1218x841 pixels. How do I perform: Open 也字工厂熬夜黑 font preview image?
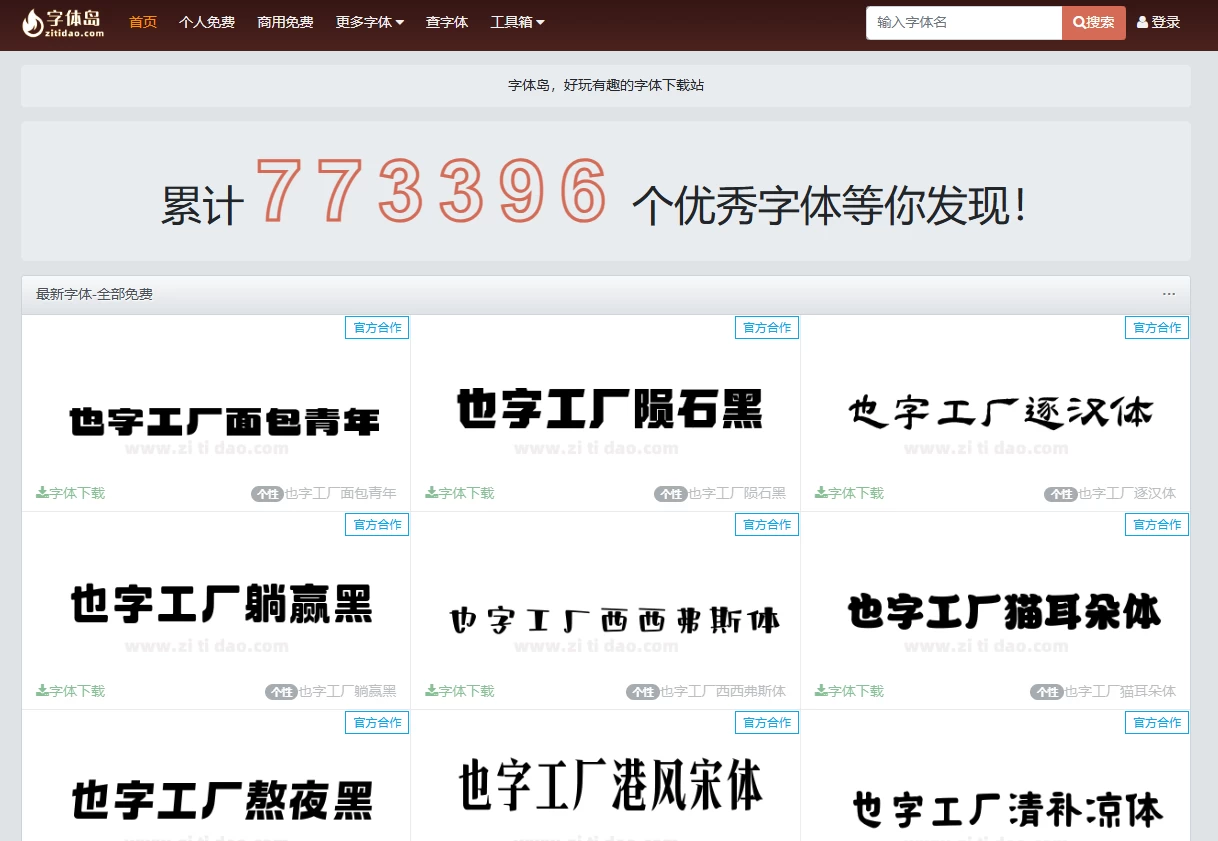(222, 802)
